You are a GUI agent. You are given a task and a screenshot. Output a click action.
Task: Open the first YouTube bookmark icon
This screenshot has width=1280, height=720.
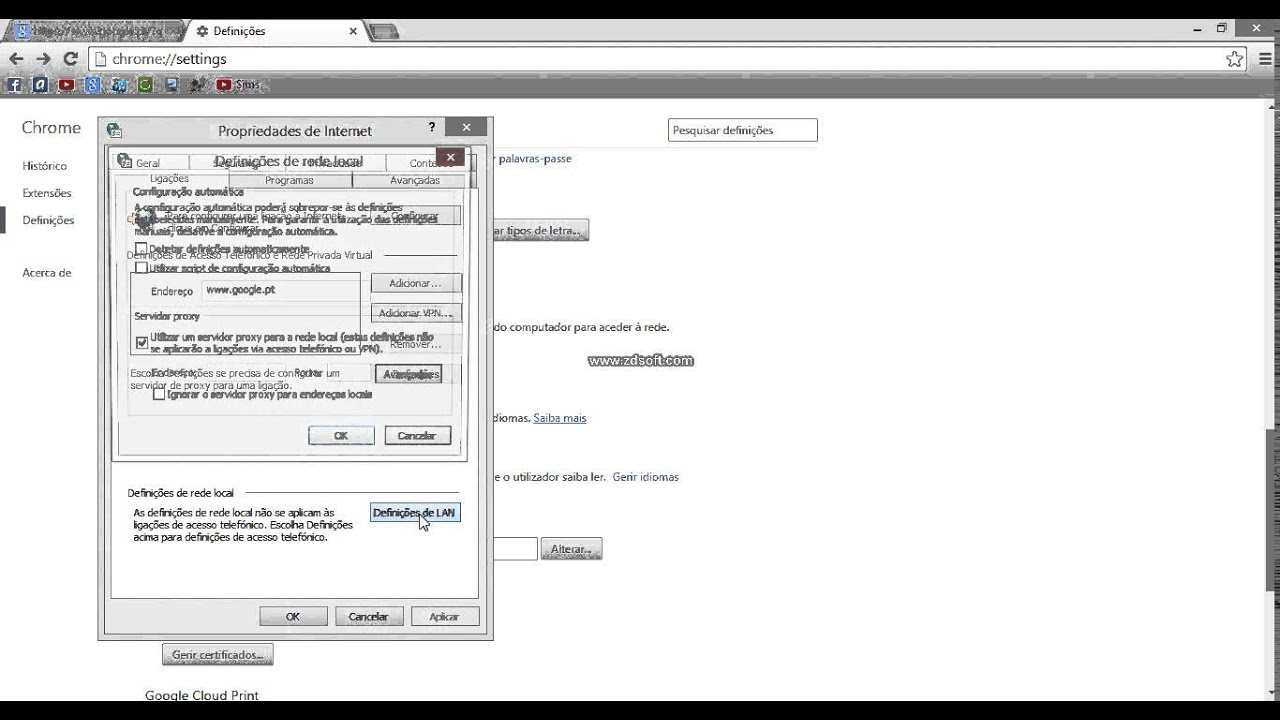click(66, 85)
